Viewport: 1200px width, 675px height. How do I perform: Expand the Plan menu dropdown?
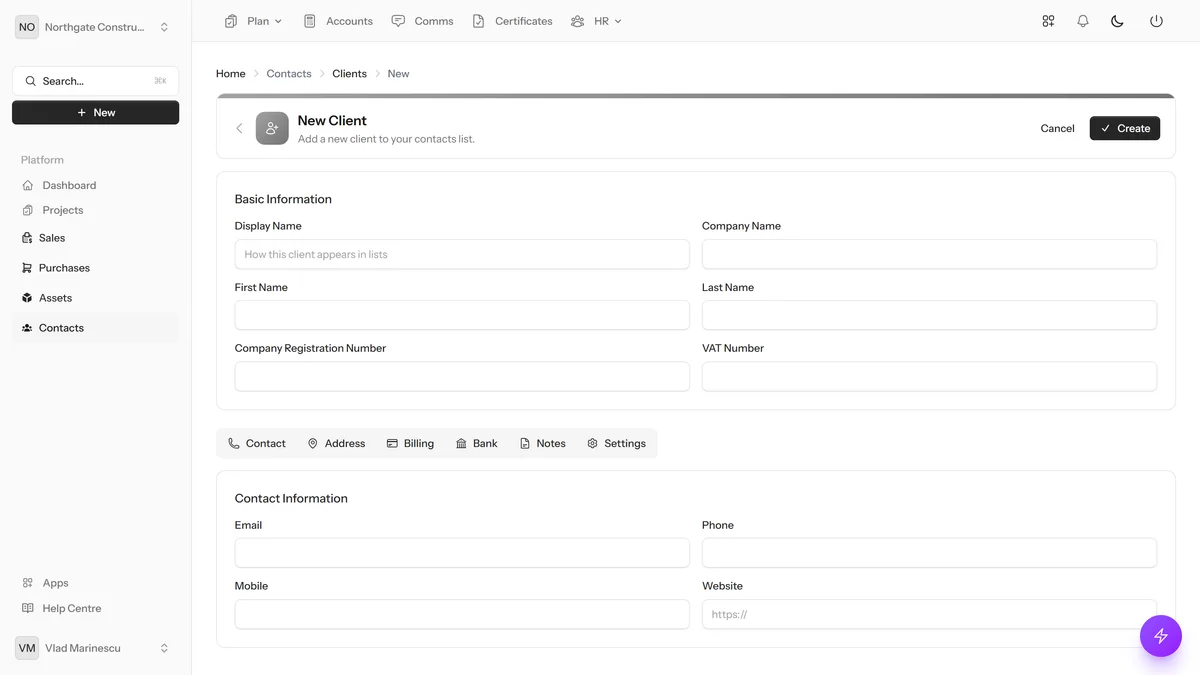tap(253, 21)
